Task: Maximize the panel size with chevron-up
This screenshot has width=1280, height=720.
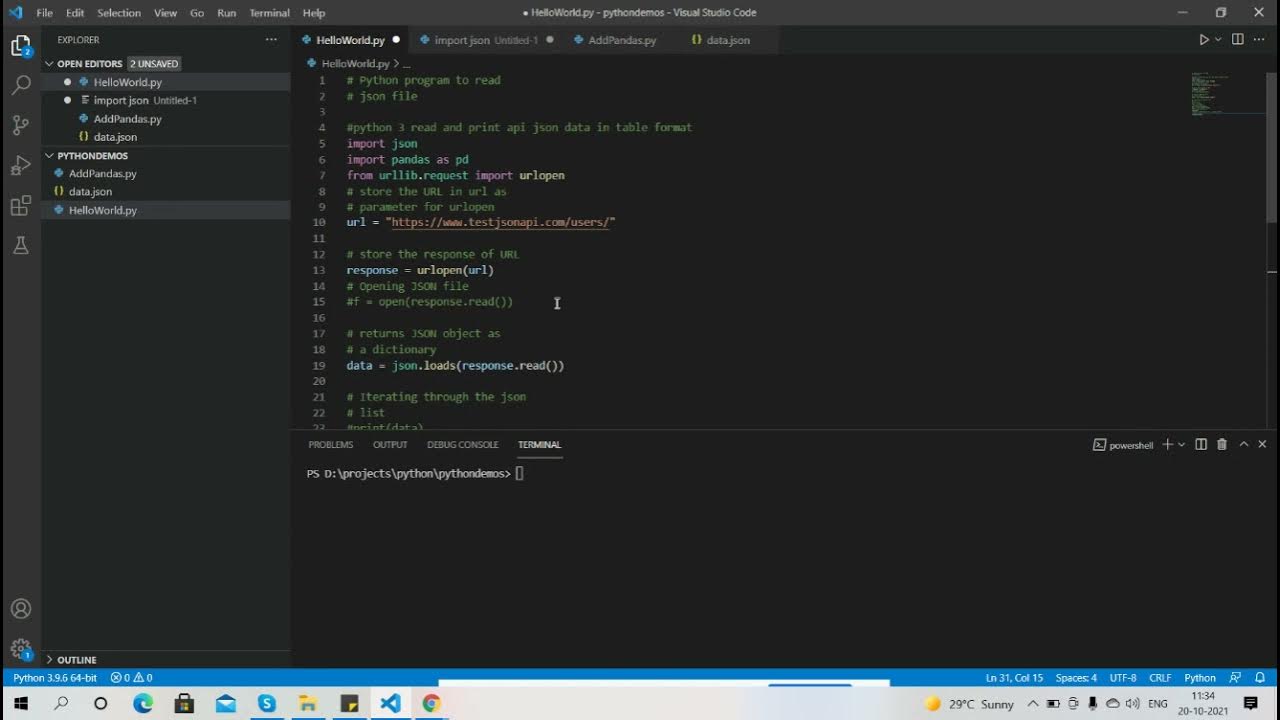Action: click(1244, 445)
